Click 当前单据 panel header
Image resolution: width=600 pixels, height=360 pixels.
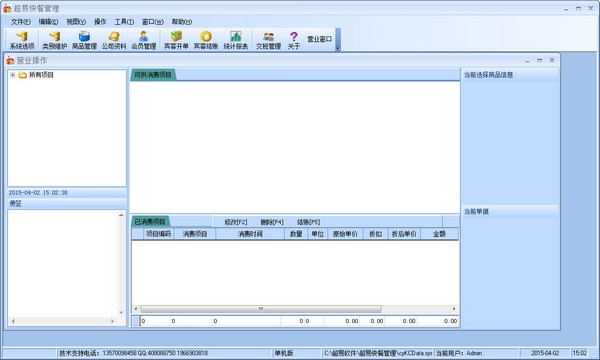tap(510, 211)
